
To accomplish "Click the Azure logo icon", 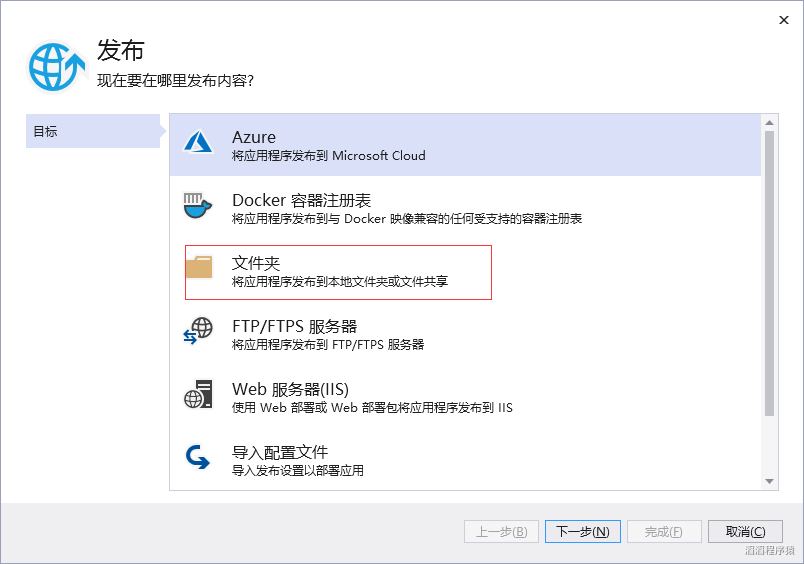I will tap(199, 143).
